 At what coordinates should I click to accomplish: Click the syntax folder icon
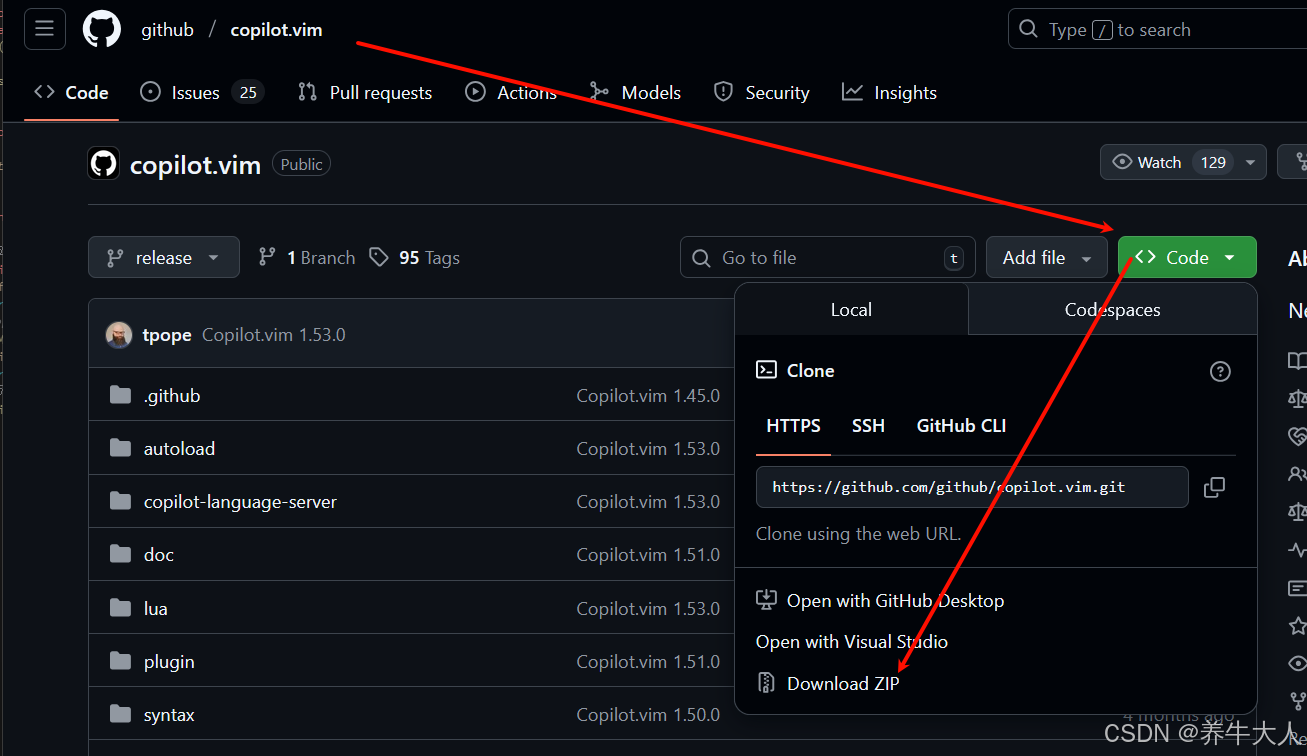(x=121, y=714)
